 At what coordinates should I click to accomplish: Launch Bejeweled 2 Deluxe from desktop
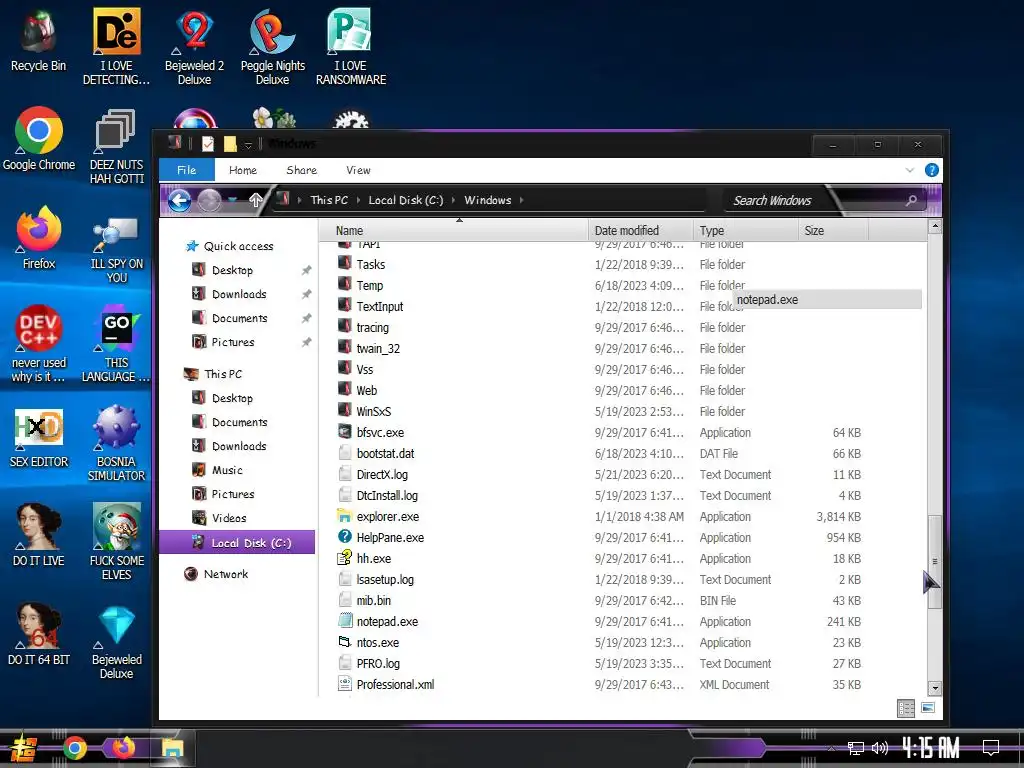(x=194, y=47)
